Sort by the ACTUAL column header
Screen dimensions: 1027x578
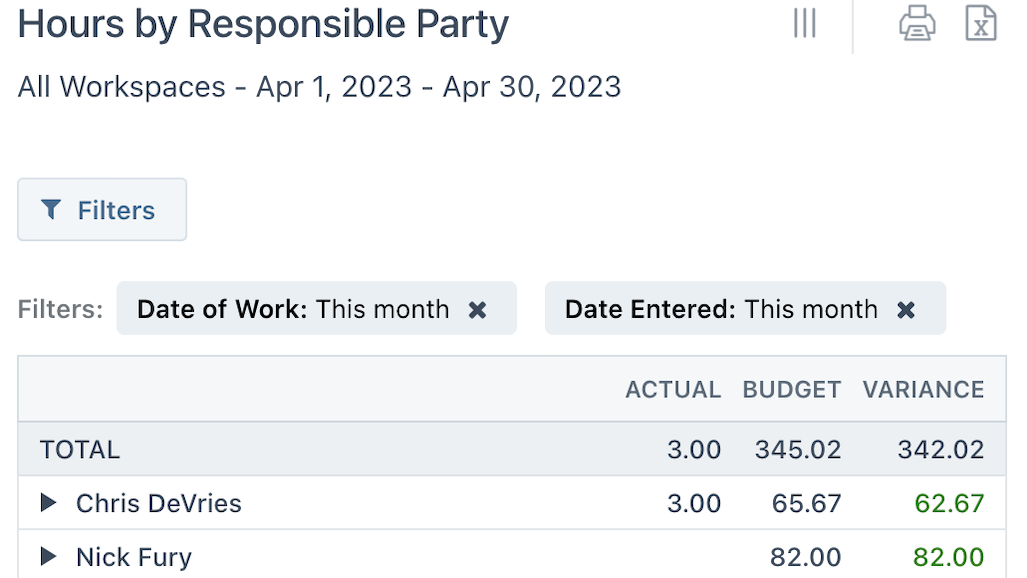(673, 390)
